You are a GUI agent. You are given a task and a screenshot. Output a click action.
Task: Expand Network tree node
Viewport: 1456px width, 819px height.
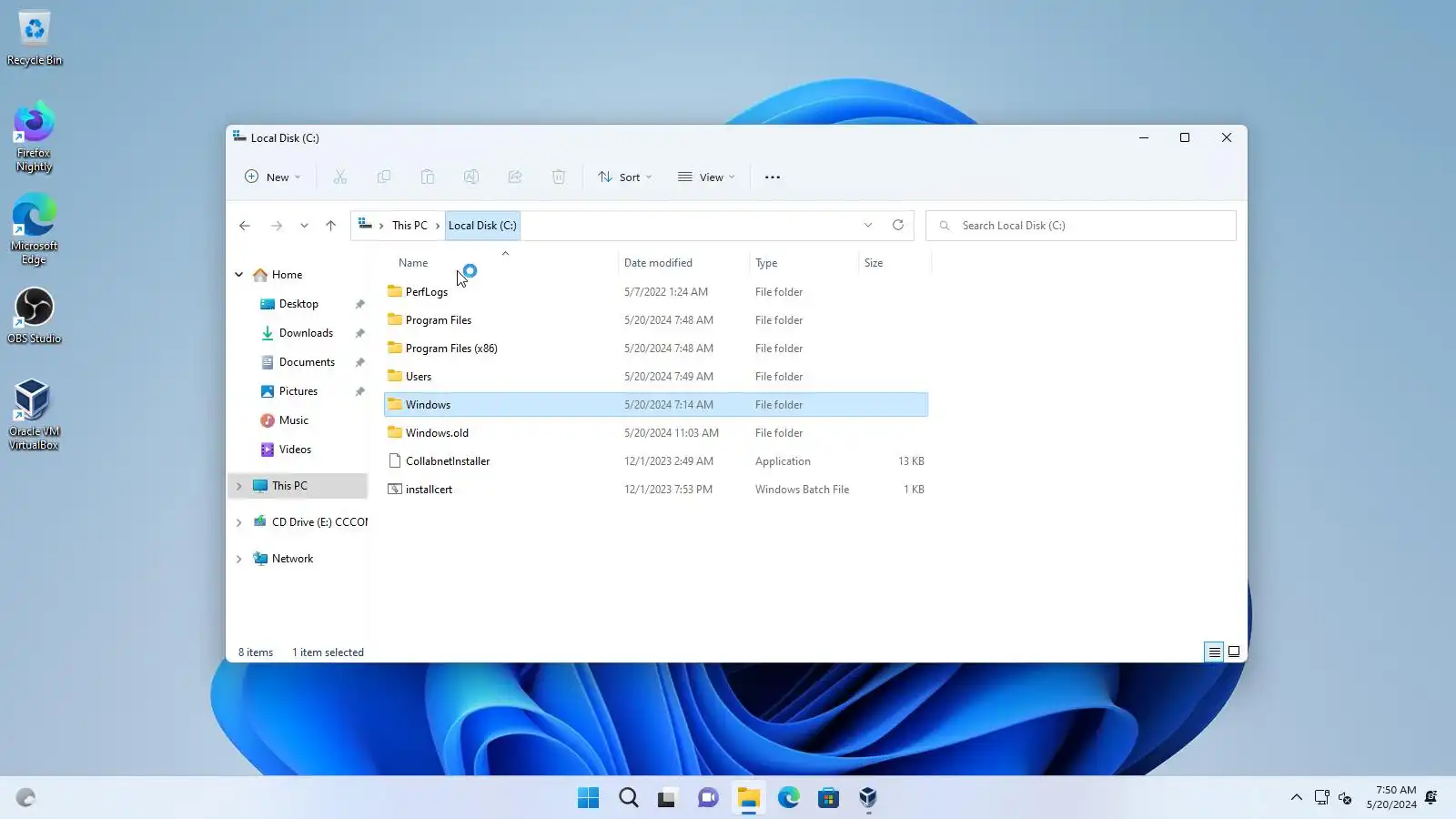239,559
